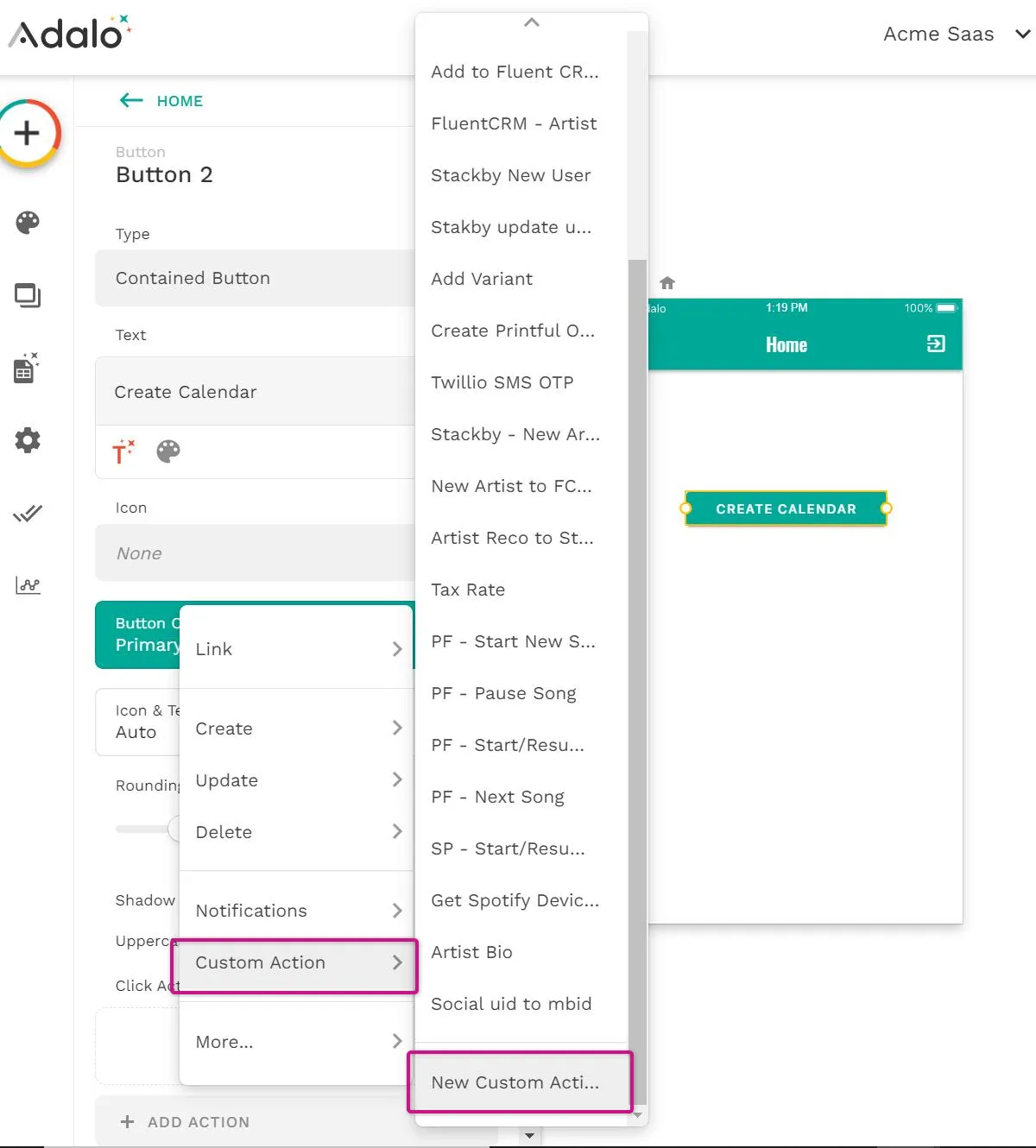Expand the Delete submenu
Image resolution: width=1036 pixels, height=1148 pixels.
coord(297,832)
